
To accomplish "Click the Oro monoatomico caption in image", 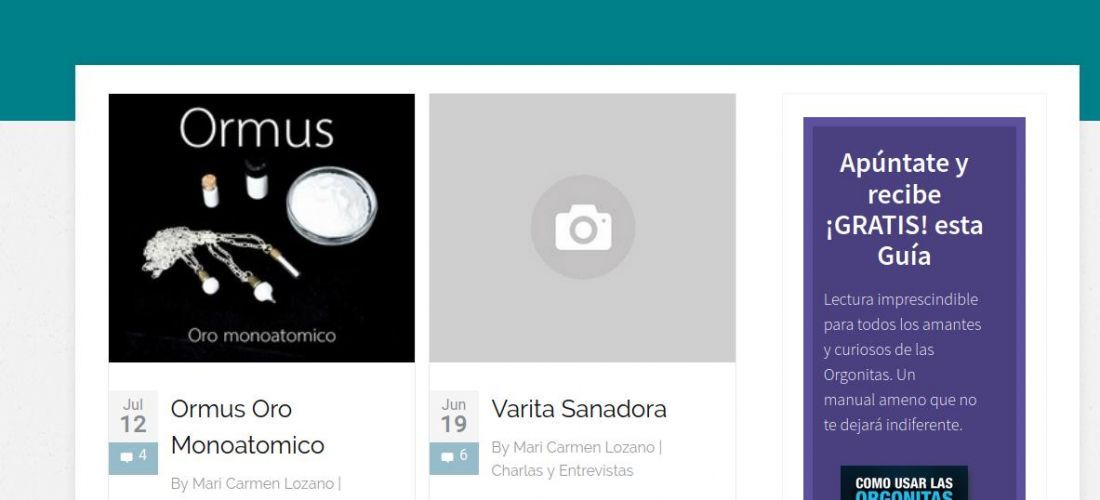I will click(262, 336).
